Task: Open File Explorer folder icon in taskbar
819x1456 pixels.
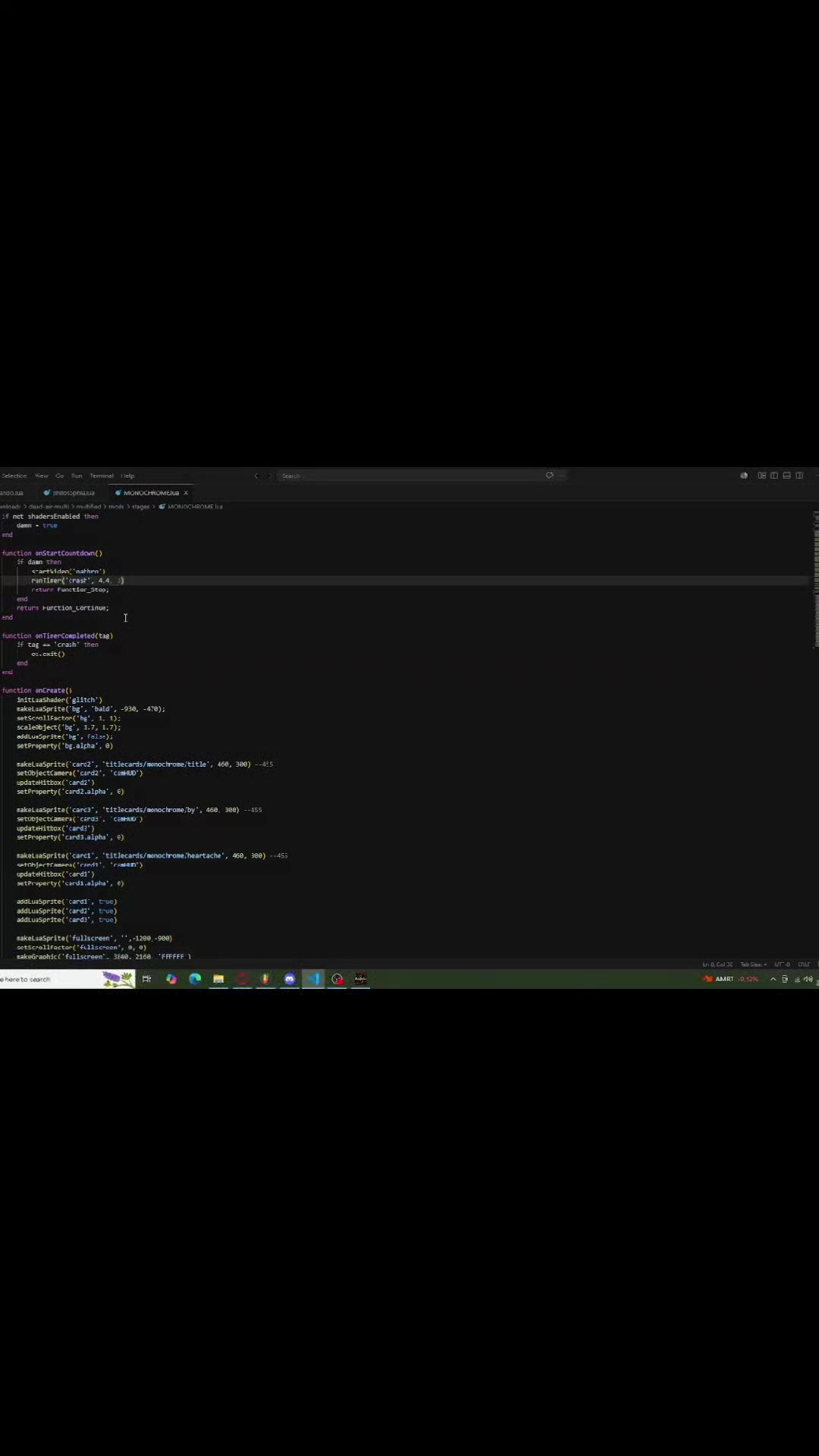Action: [x=218, y=979]
